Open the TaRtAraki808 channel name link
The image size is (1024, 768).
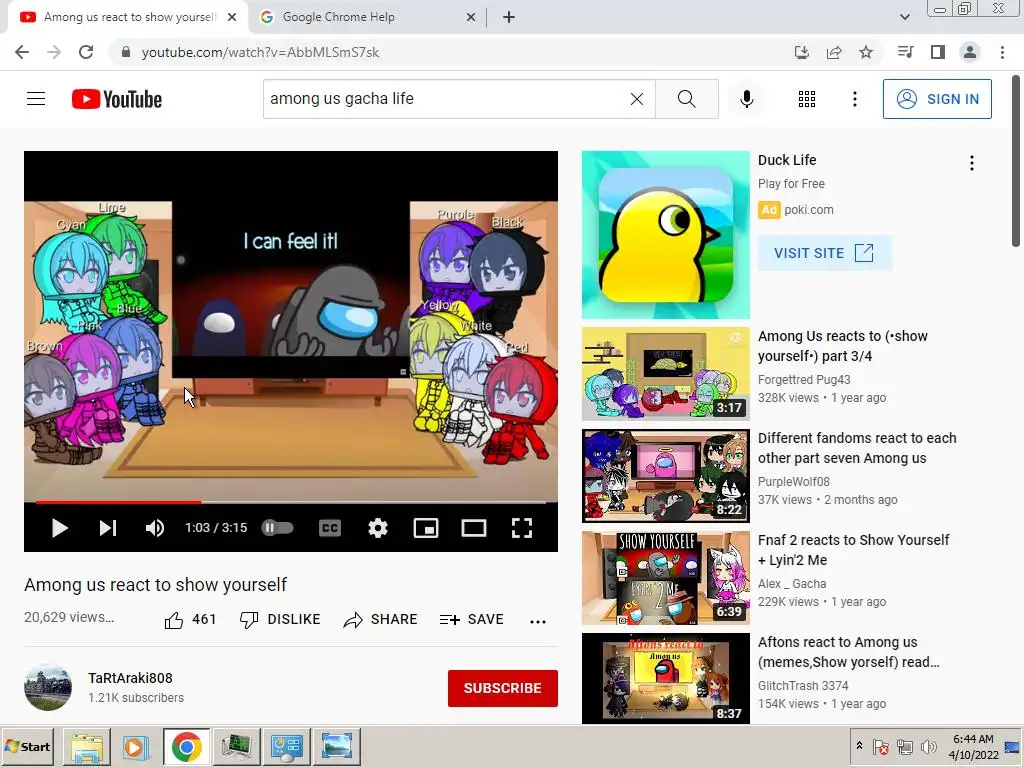(x=130, y=678)
